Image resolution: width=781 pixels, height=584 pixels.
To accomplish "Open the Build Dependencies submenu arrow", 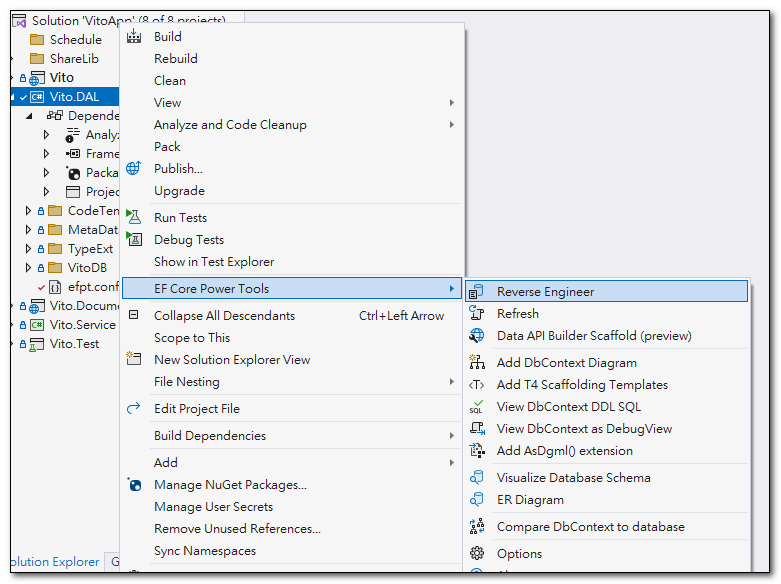I will click(x=451, y=436).
